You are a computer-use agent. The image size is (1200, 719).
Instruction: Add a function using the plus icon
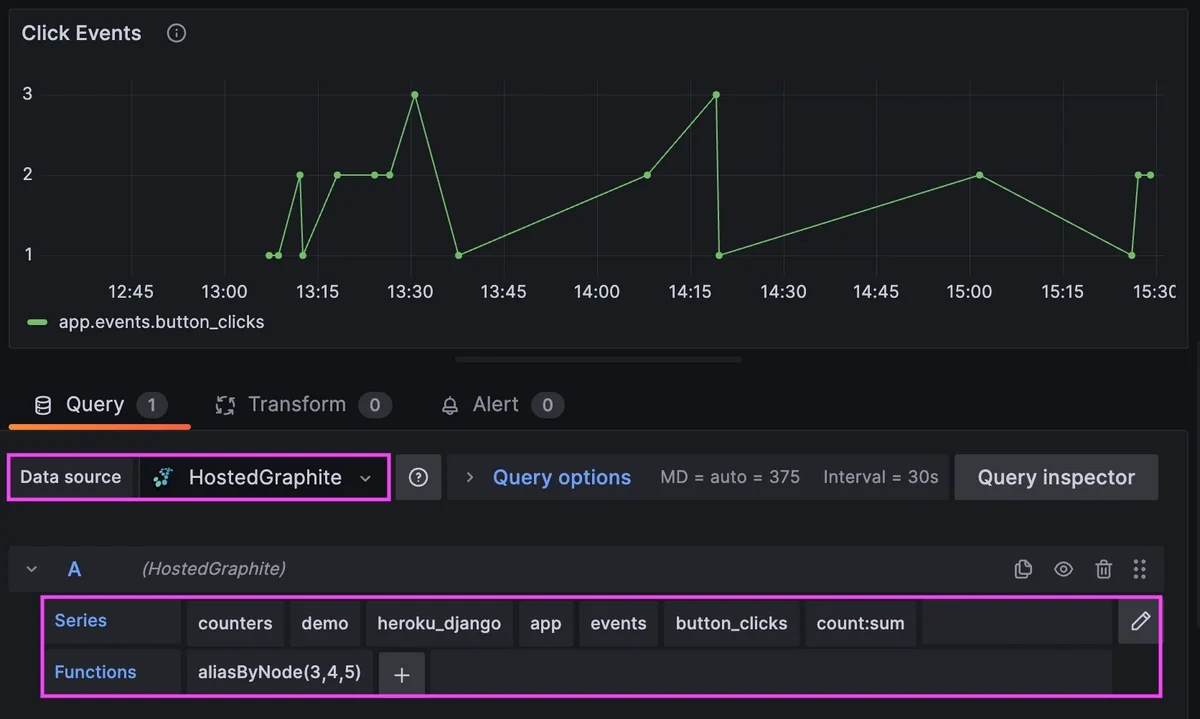pos(401,671)
